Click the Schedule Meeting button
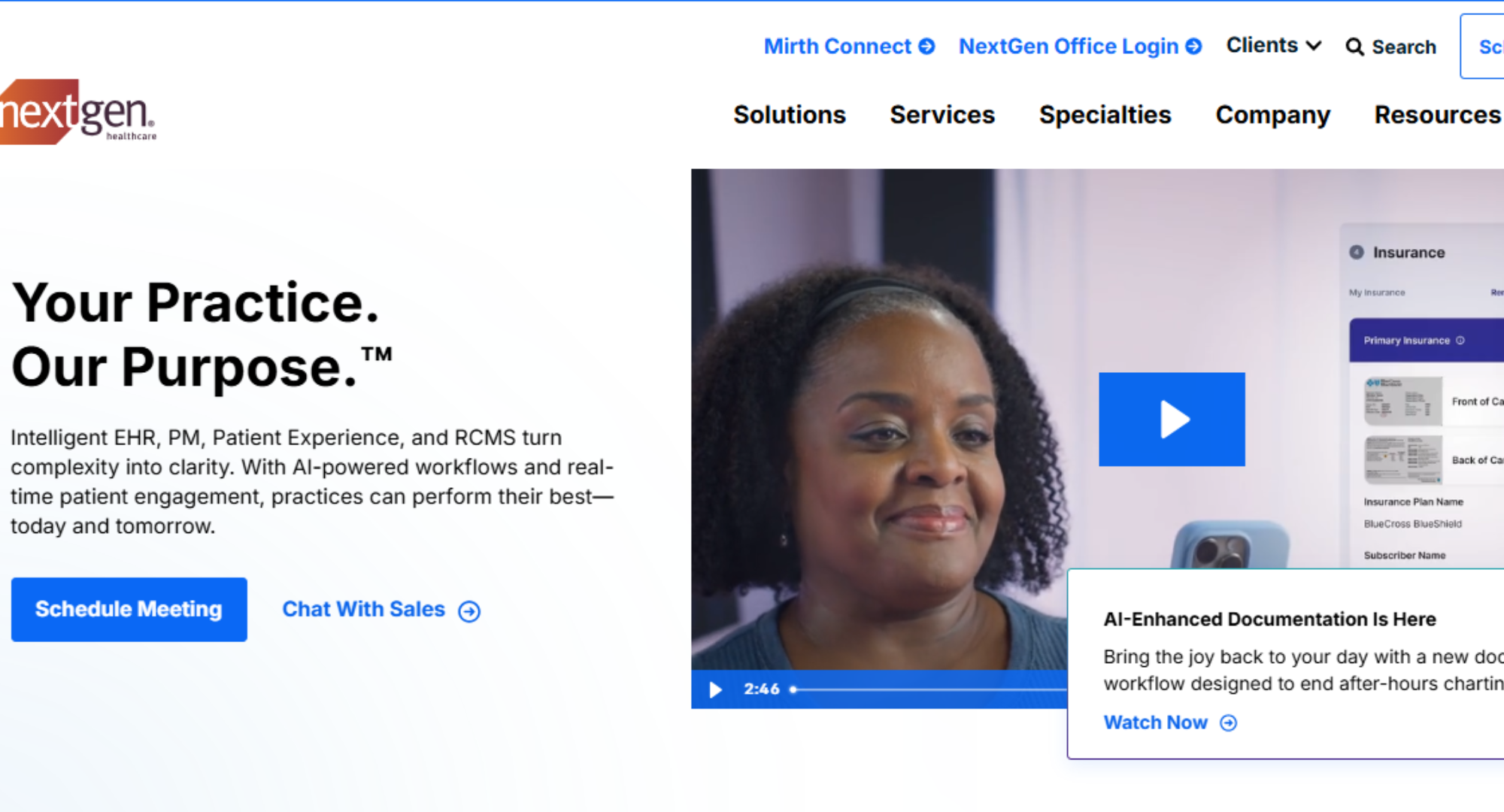The width and height of the screenshot is (1504, 812). point(129,610)
